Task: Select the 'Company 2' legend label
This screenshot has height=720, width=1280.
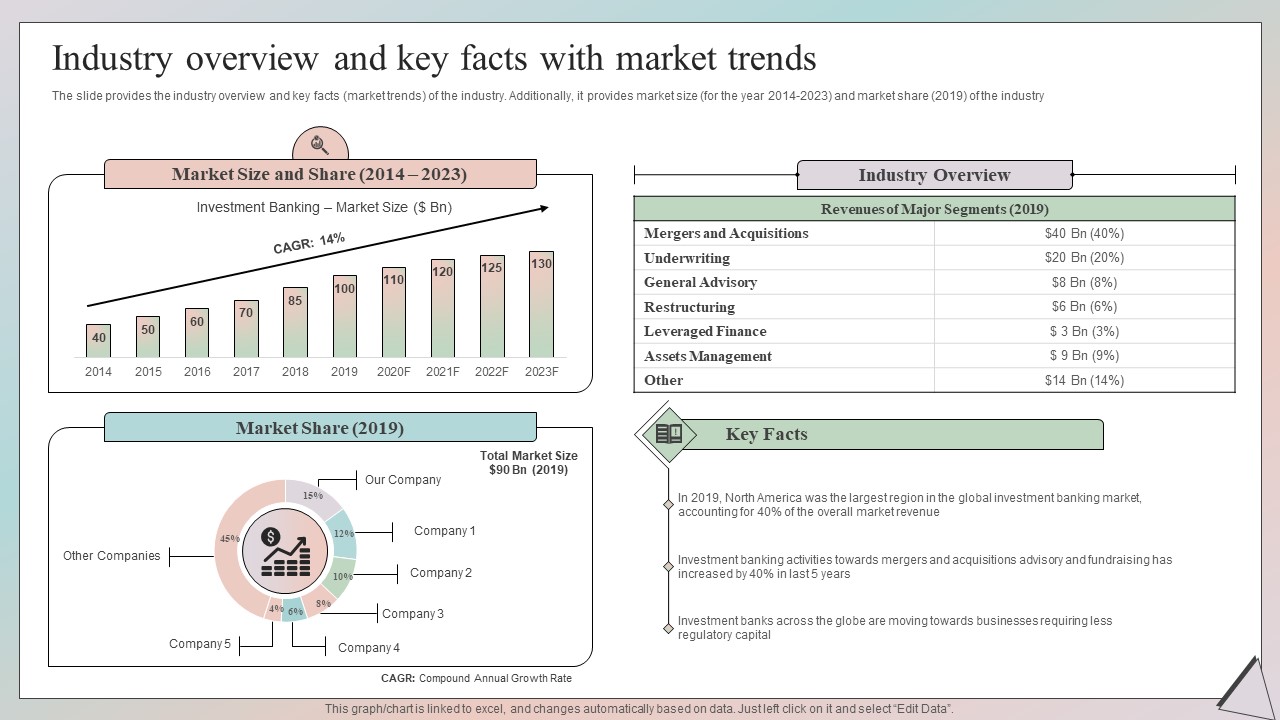Action: point(441,573)
